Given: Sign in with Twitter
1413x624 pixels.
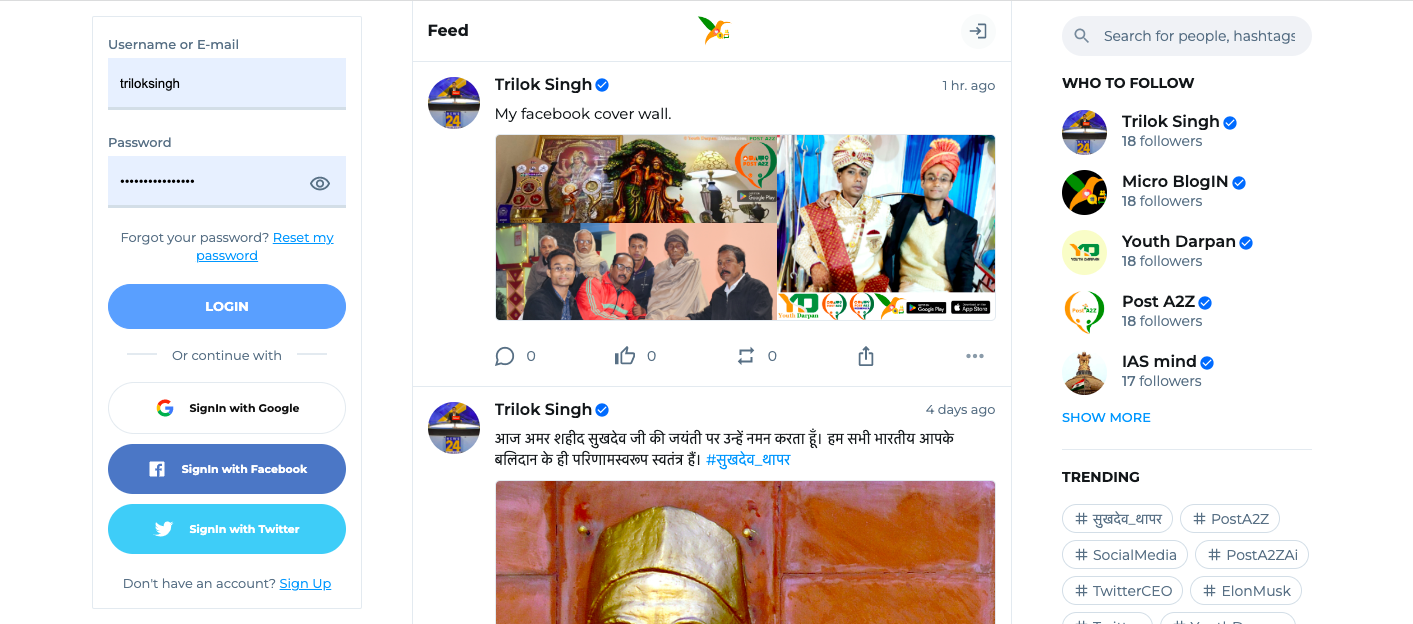Looking at the screenshot, I should pos(227,529).
